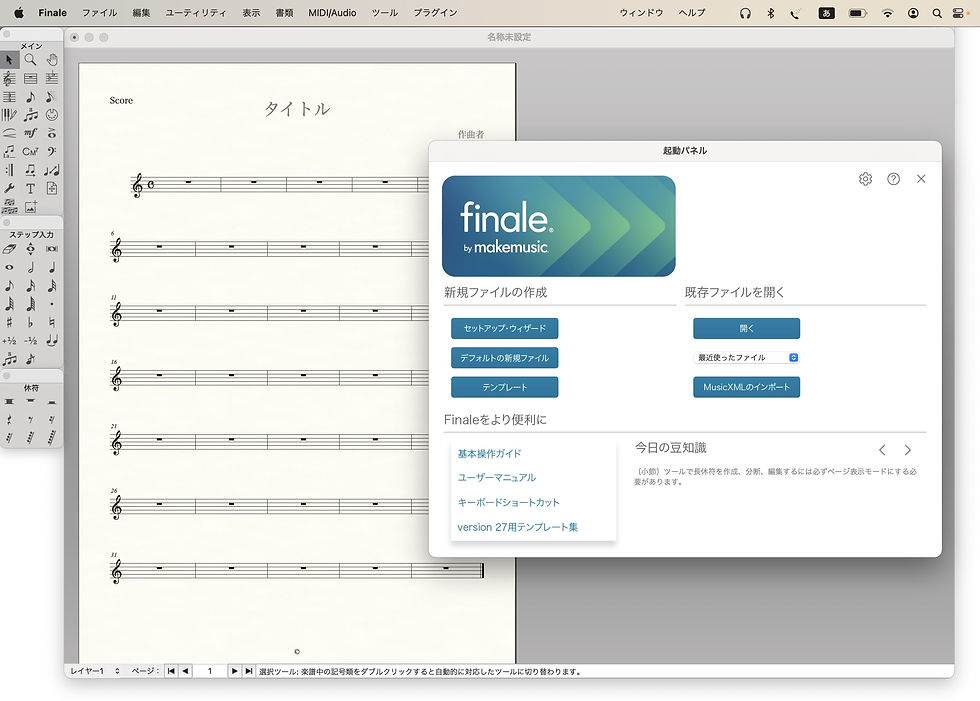
Task: Open the Launch Window help icon
Action: (x=894, y=179)
